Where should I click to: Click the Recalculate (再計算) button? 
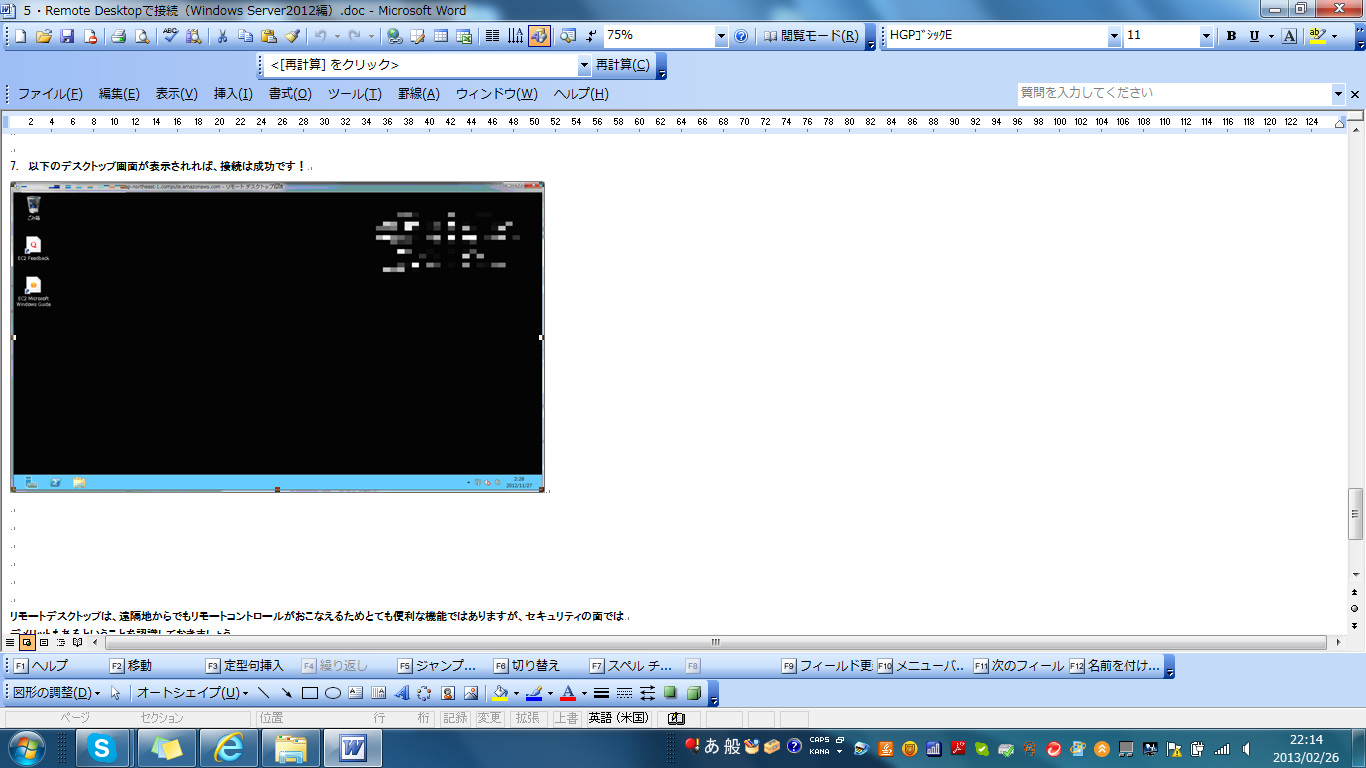[x=623, y=65]
